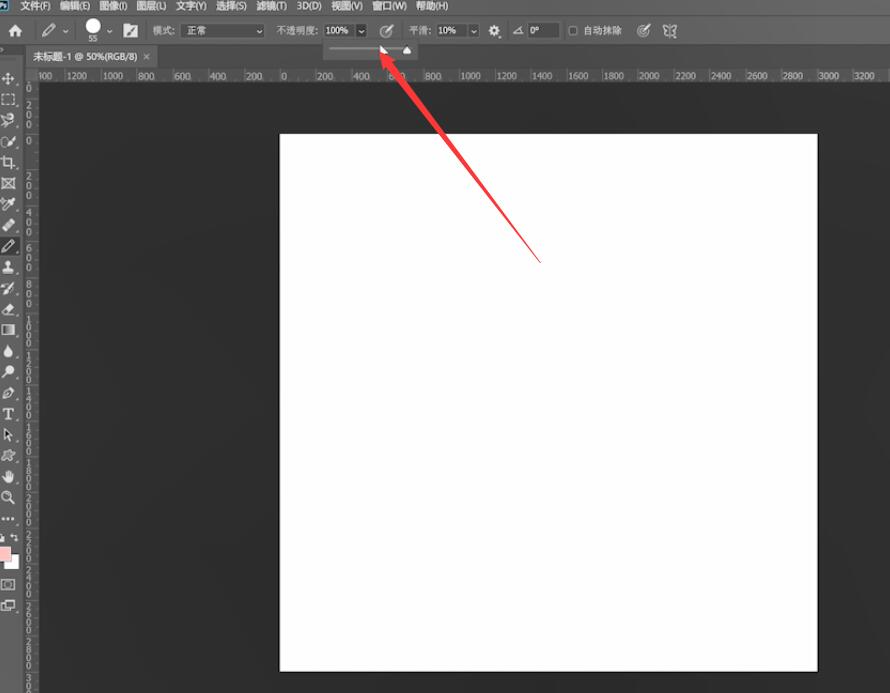Select the Quick Selection brush tool
The height and width of the screenshot is (693, 890).
click(8, 141)
